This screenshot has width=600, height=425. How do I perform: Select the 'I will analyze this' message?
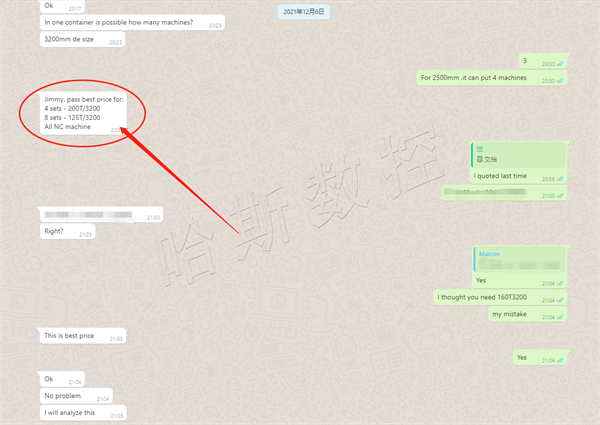[83, 413]
